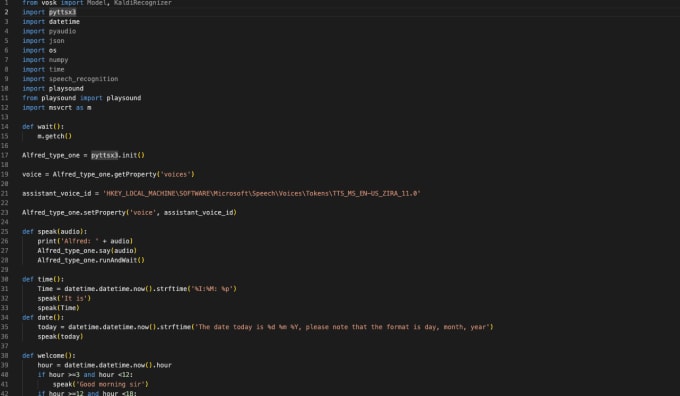
Task: Click 'import playsound' on line 10
Action: coord(53,88)
